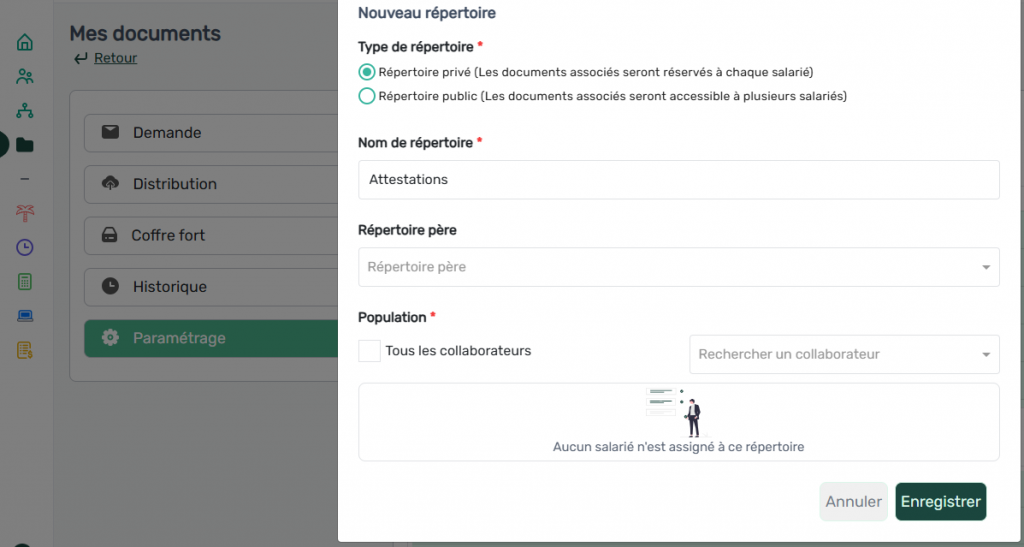Open the palm tree leave icon

(x=25, y=213)
